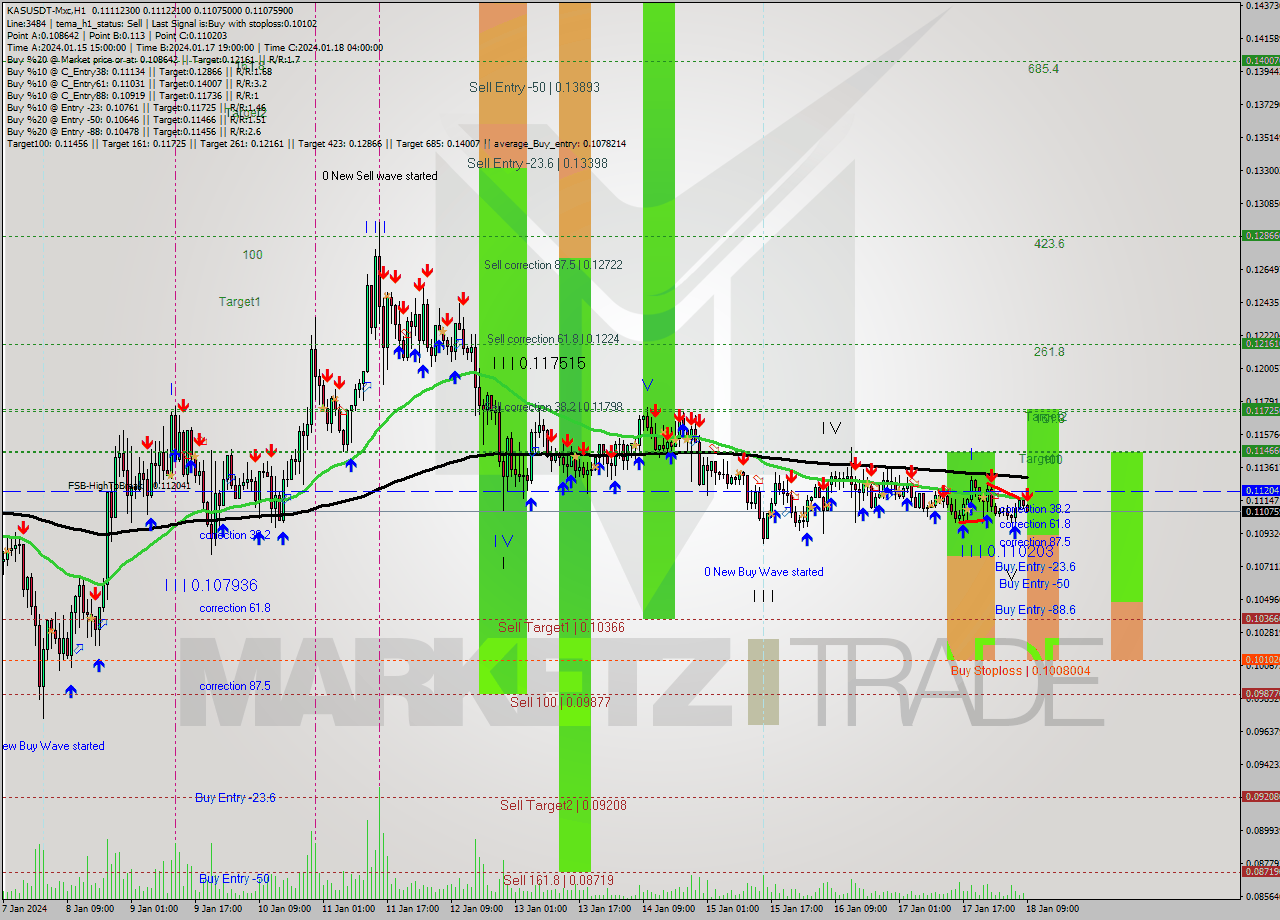Click the '423.6' Fibonacci level label
Viewport: 1280px width, 920px height.
coord(1049,244)
